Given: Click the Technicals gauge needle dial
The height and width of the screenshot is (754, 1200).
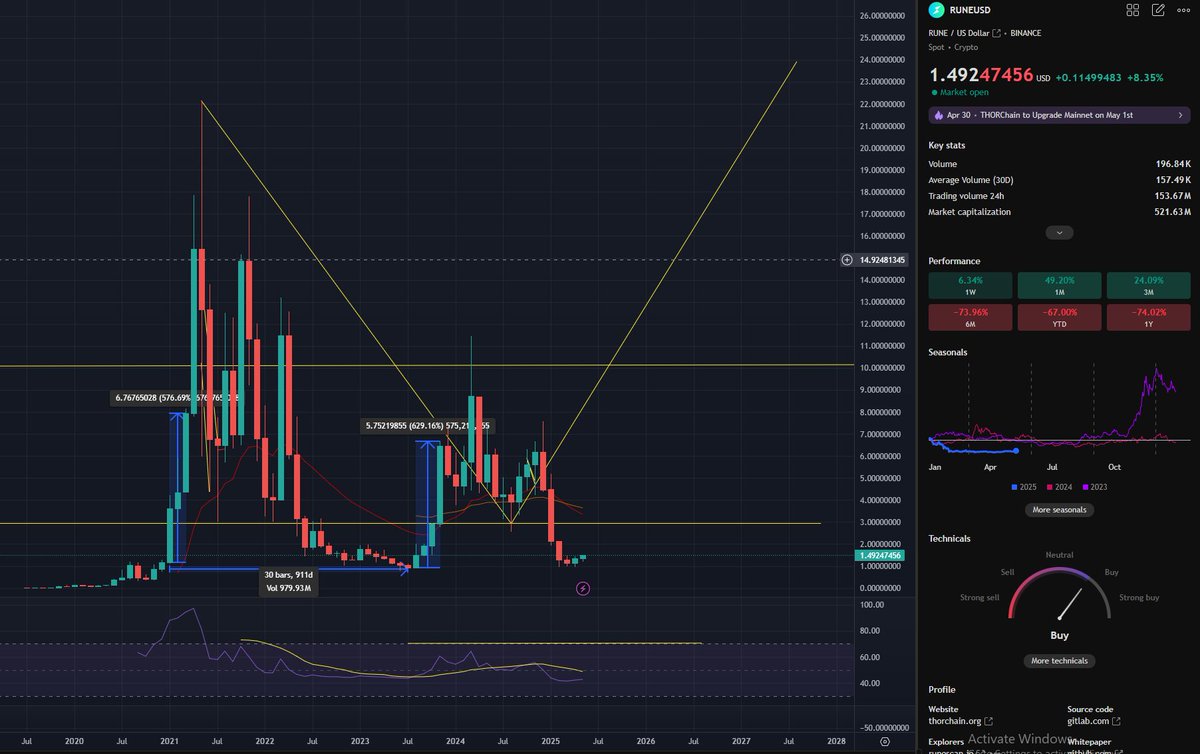Looking at the screenshot, I should pos(1059,595).
